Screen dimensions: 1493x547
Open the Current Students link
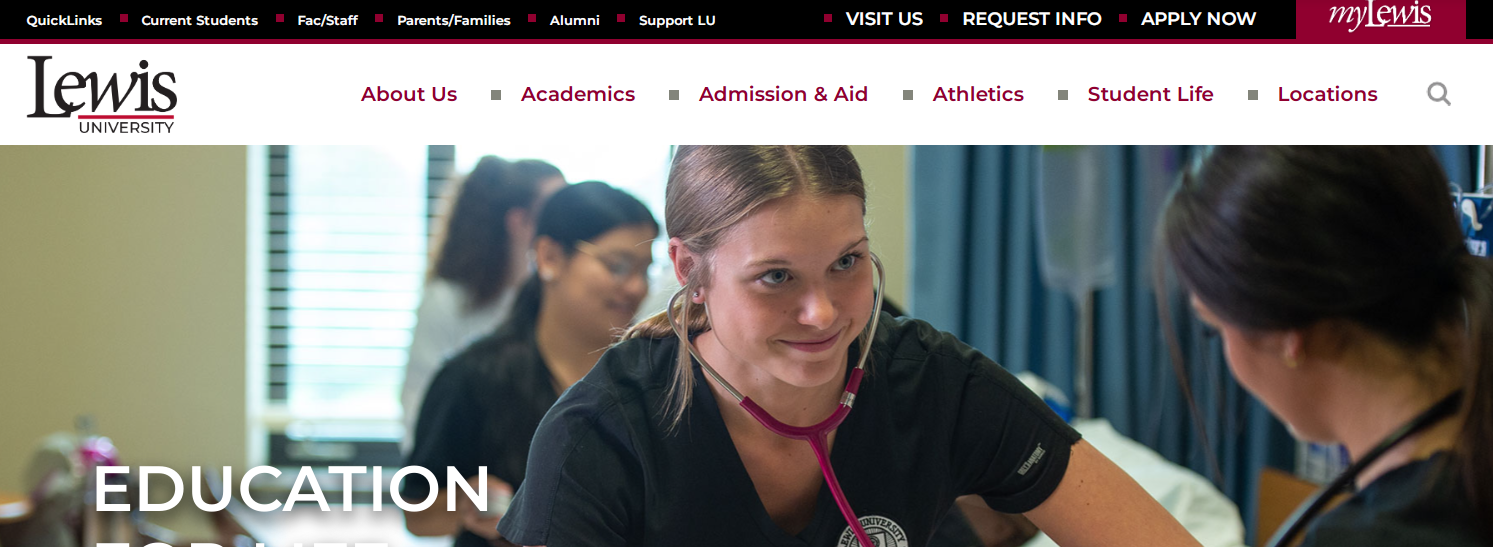(x=200, y=20)
